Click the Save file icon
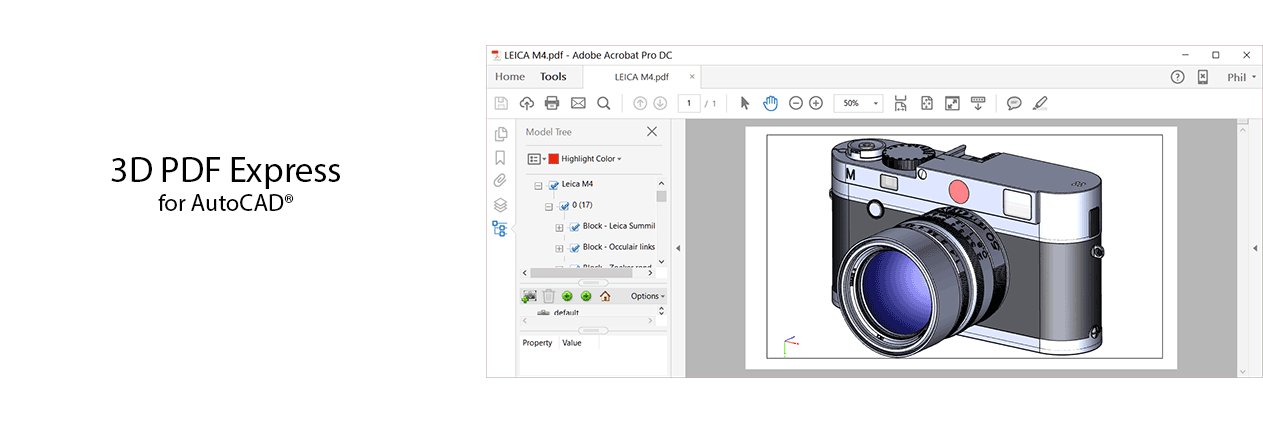1263x421 pixels. [x=502, y=103]
